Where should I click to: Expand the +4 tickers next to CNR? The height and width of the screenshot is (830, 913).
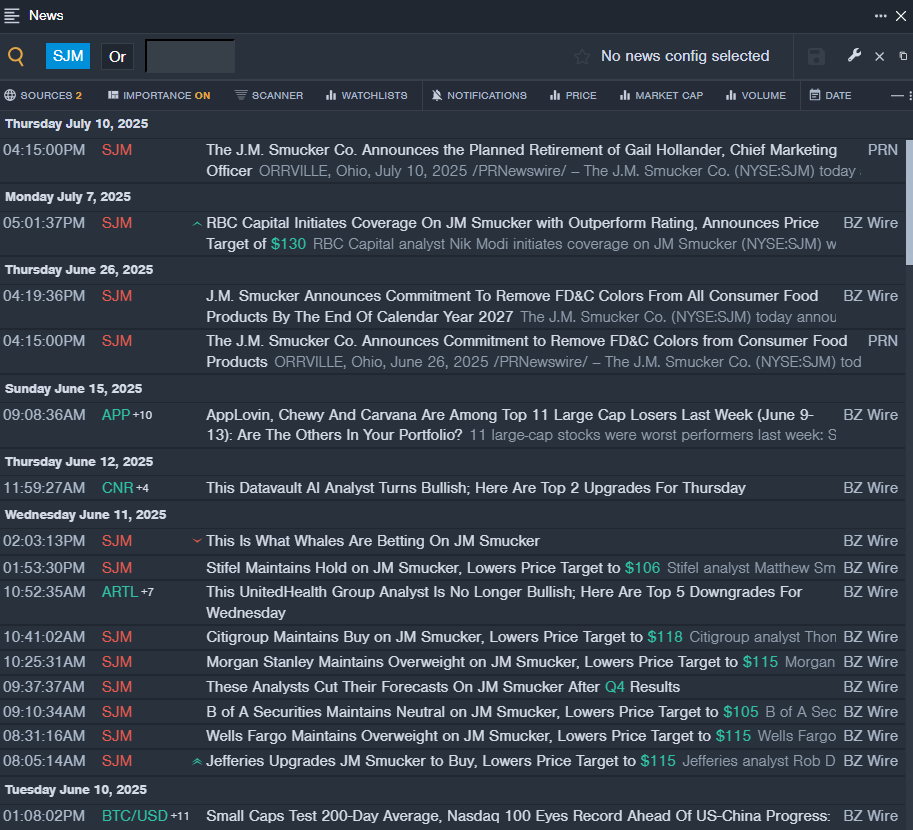142,488
